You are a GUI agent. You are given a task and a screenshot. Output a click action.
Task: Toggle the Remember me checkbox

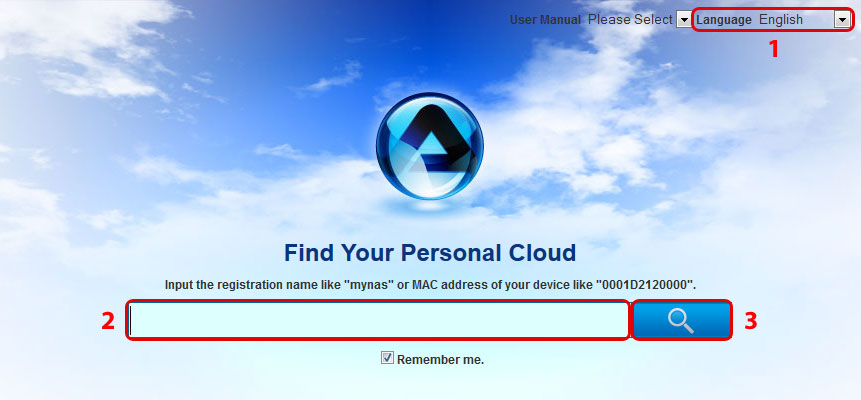[x=388, y=358]
